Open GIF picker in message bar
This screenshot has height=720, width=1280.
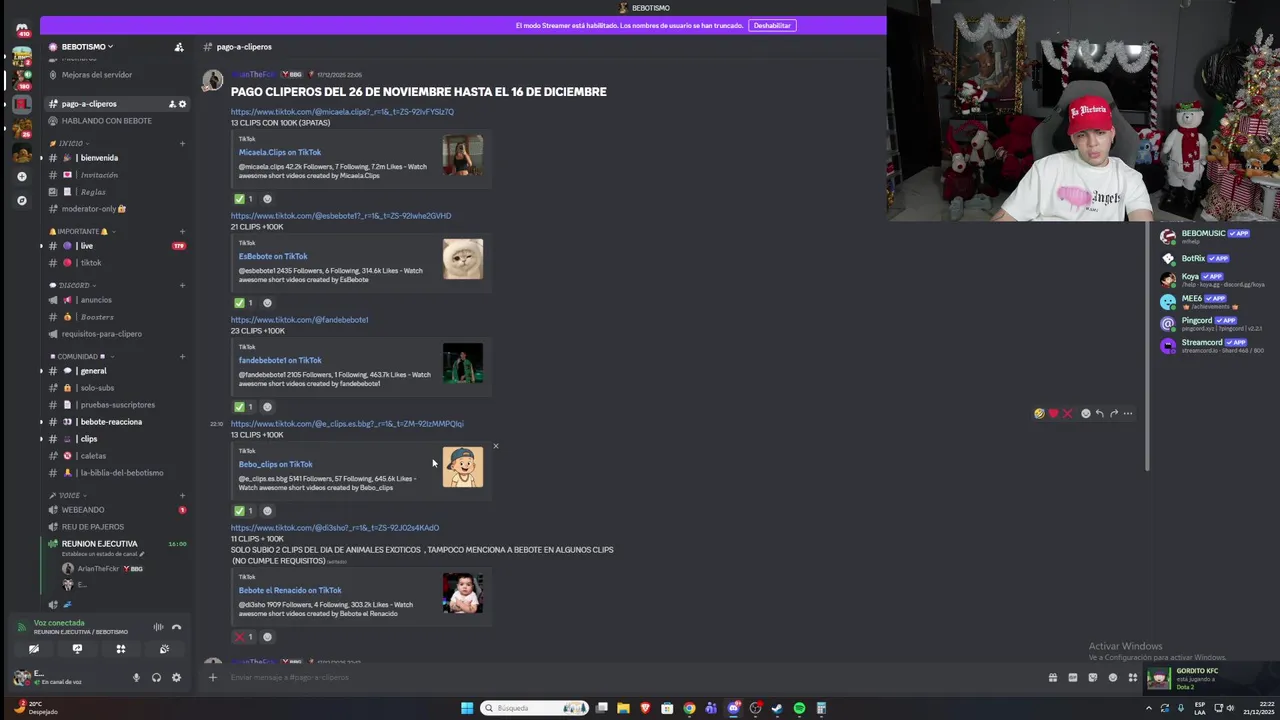click(x=1072, y=677)
